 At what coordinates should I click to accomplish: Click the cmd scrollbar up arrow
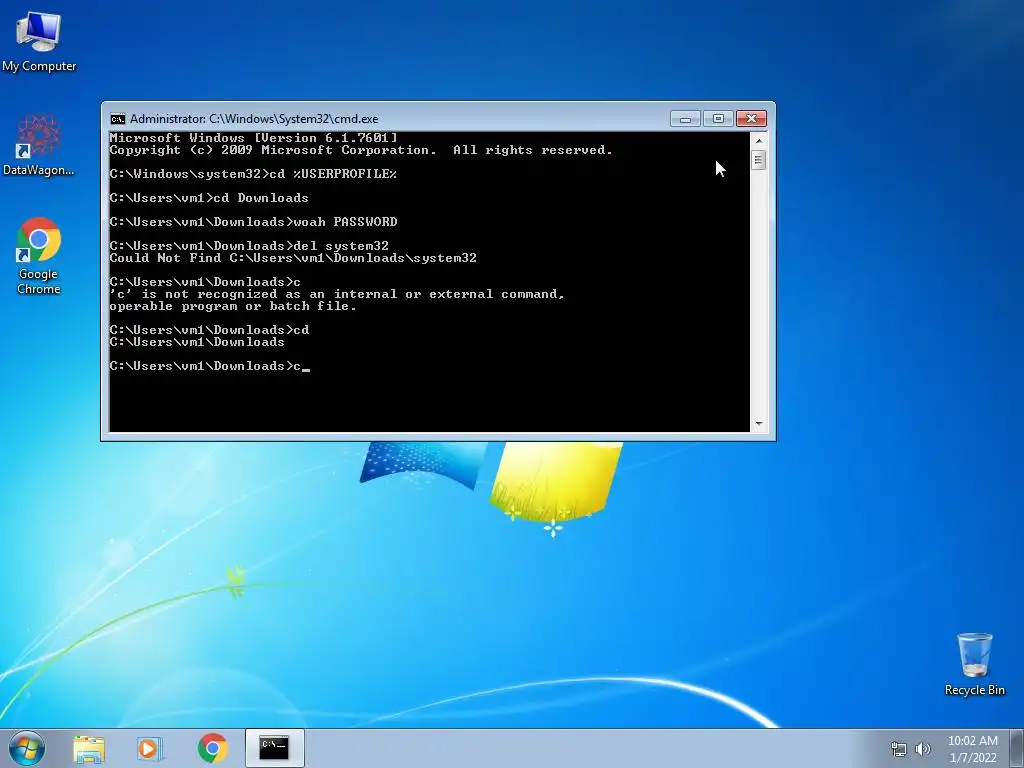pos(758,140)
